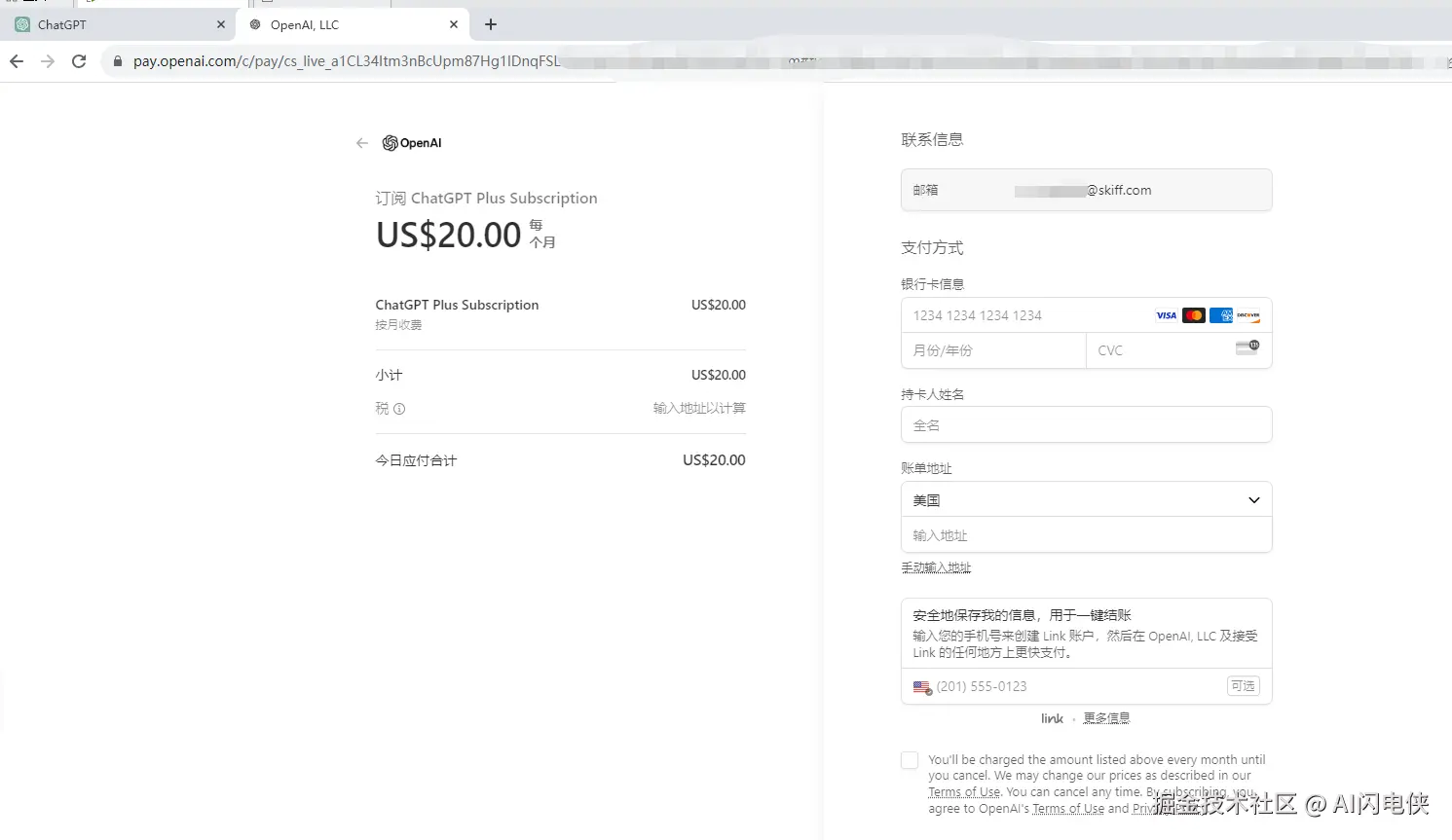Click the tax info icon
1452x840 pixels.
[x=399, y=409]
